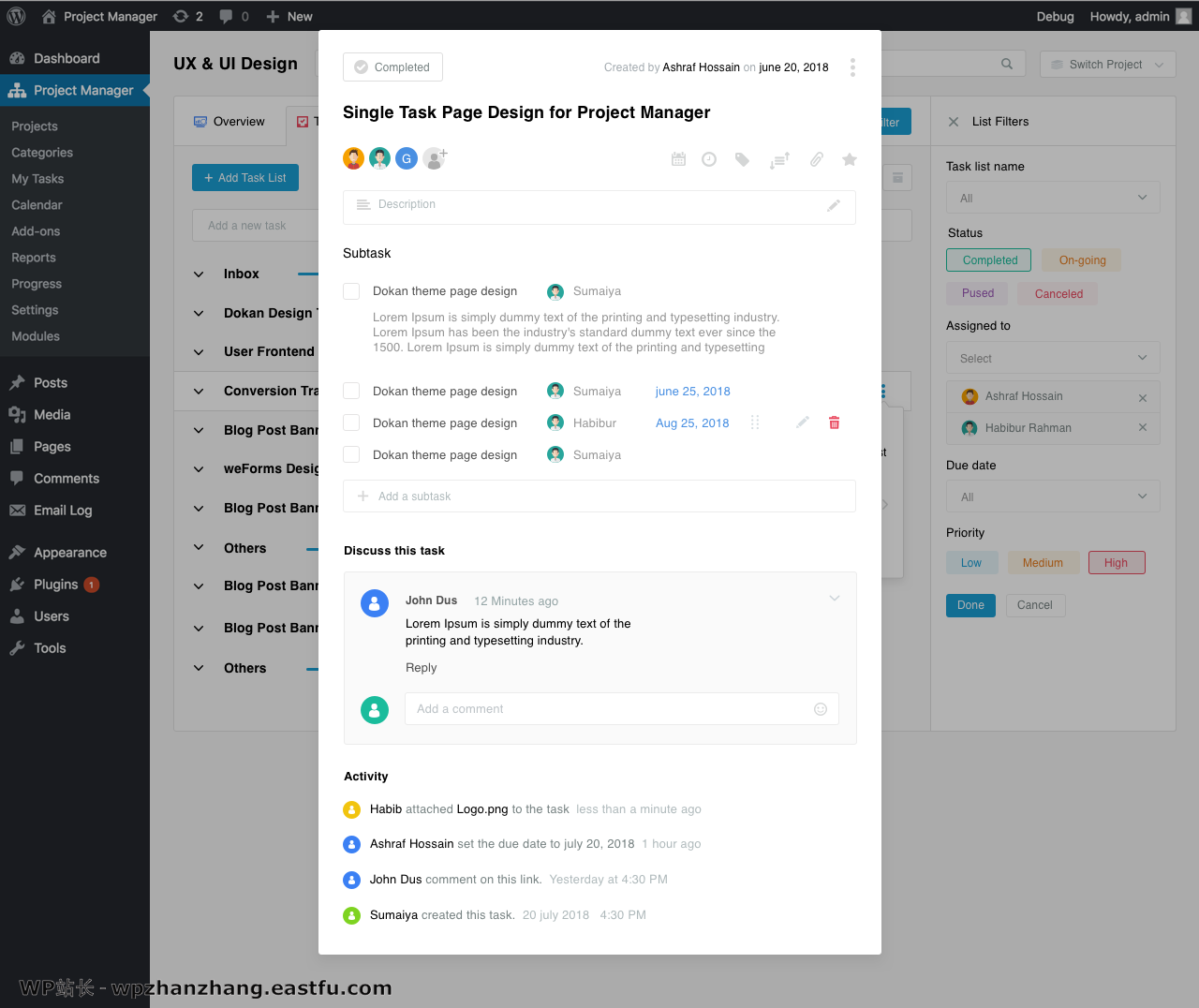Click the tag label icon

[x=742, y=159]
